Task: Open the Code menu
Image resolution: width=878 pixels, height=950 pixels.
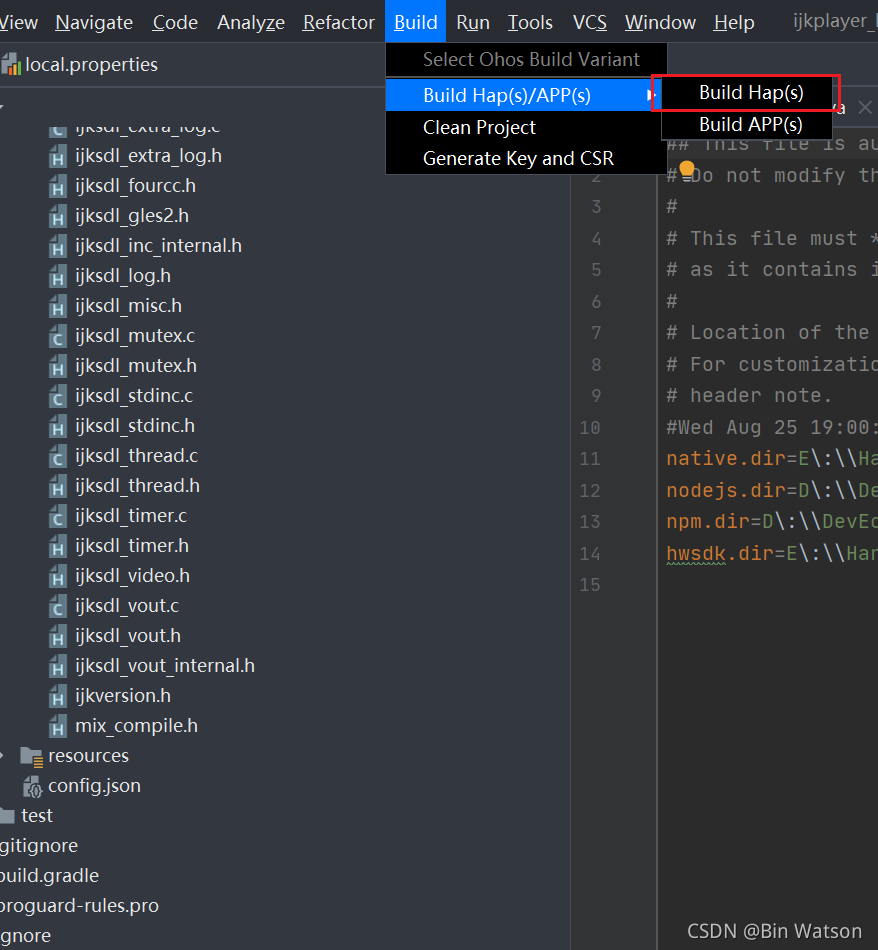Action: [175, 22]
